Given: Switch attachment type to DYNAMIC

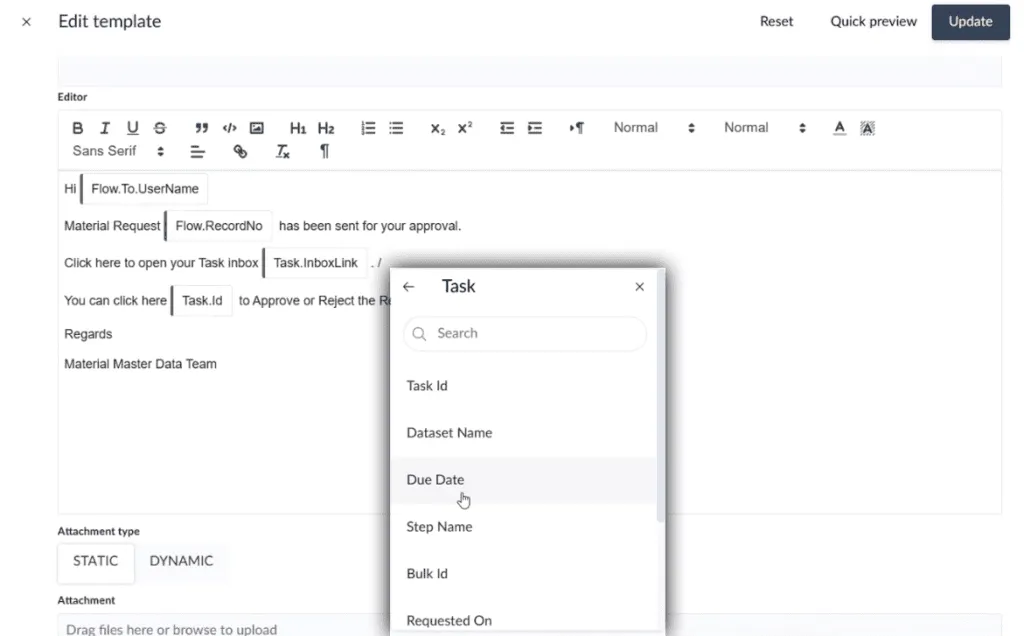Looking at the screenshot, I should [x=181, y=561].
